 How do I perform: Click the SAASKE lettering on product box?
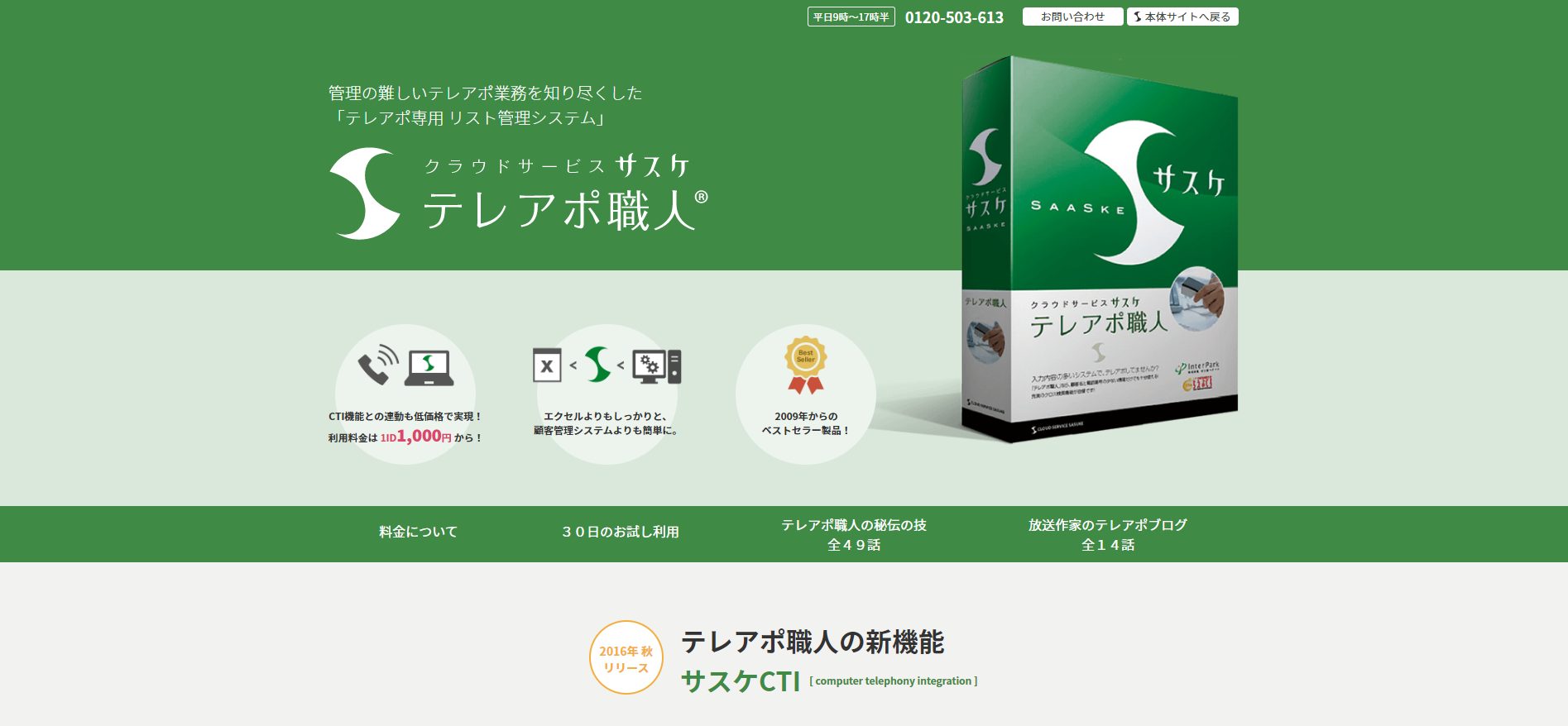[x=1077, y=207]
